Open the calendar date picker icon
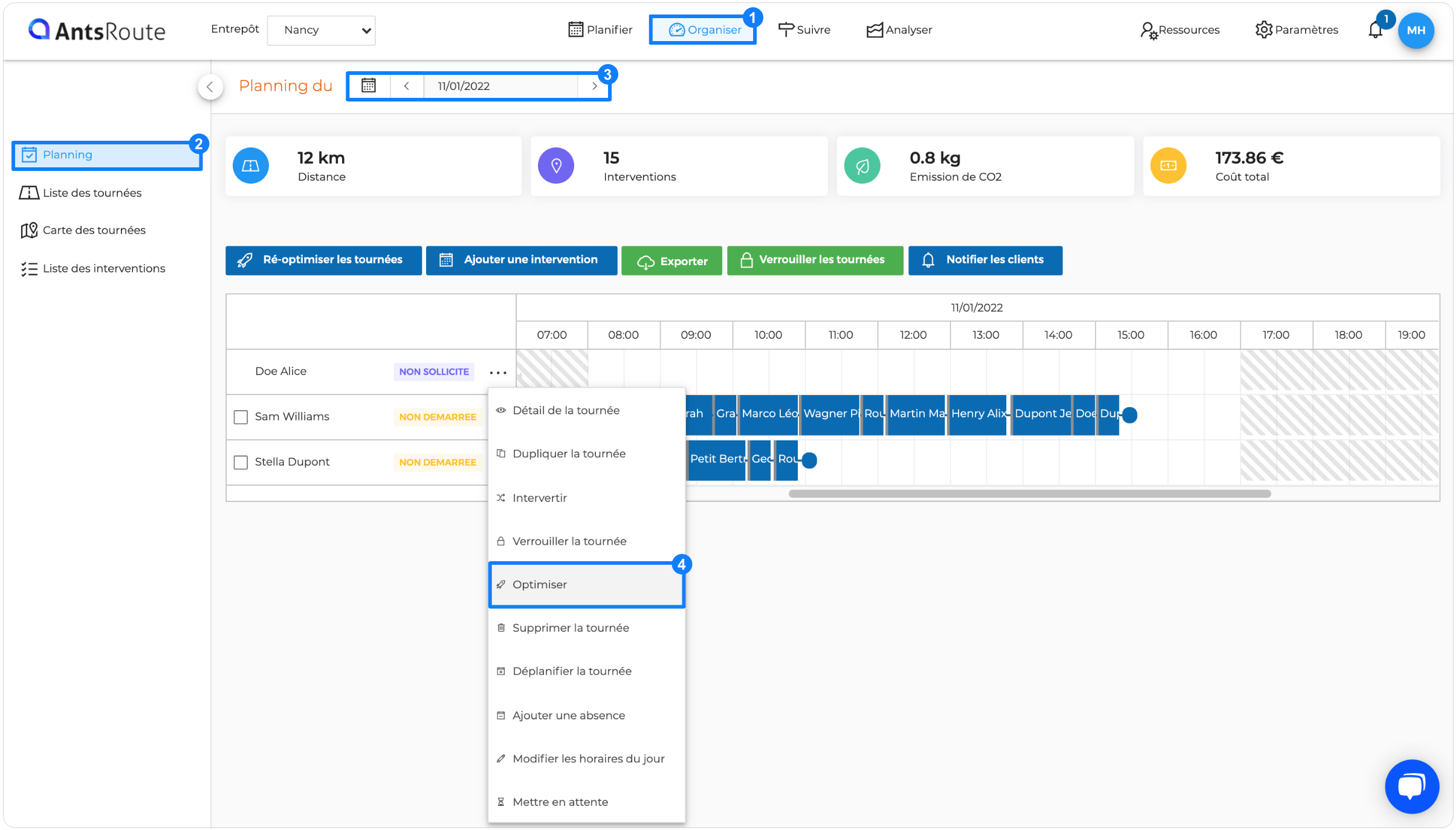This screenshot has width=1456, height=830. [369, 86]
